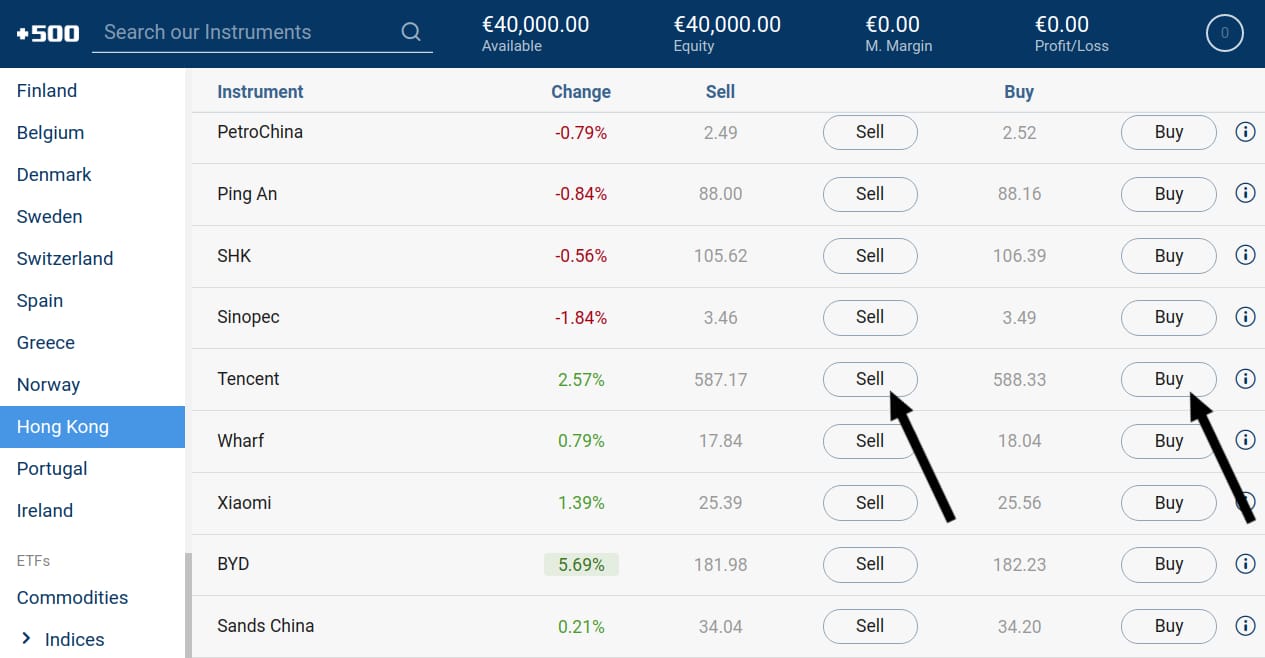Open Sinopec instrument info icon
Viewport: 1265px width, 658px height.
pyautogui.click(x=1245, y=317)
